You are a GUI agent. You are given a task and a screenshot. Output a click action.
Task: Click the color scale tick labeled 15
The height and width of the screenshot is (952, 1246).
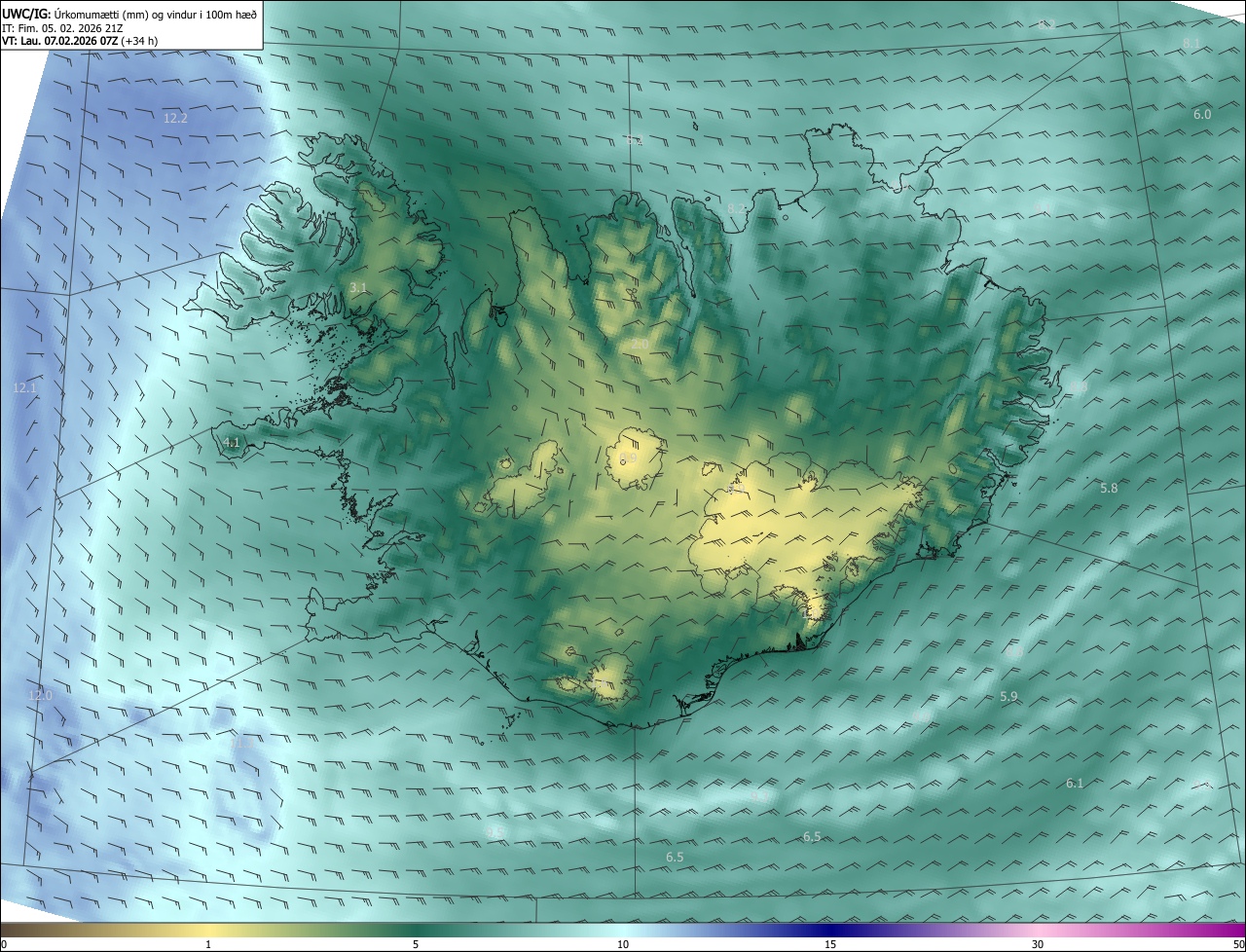pyautogui.click(x=830, y=944)
